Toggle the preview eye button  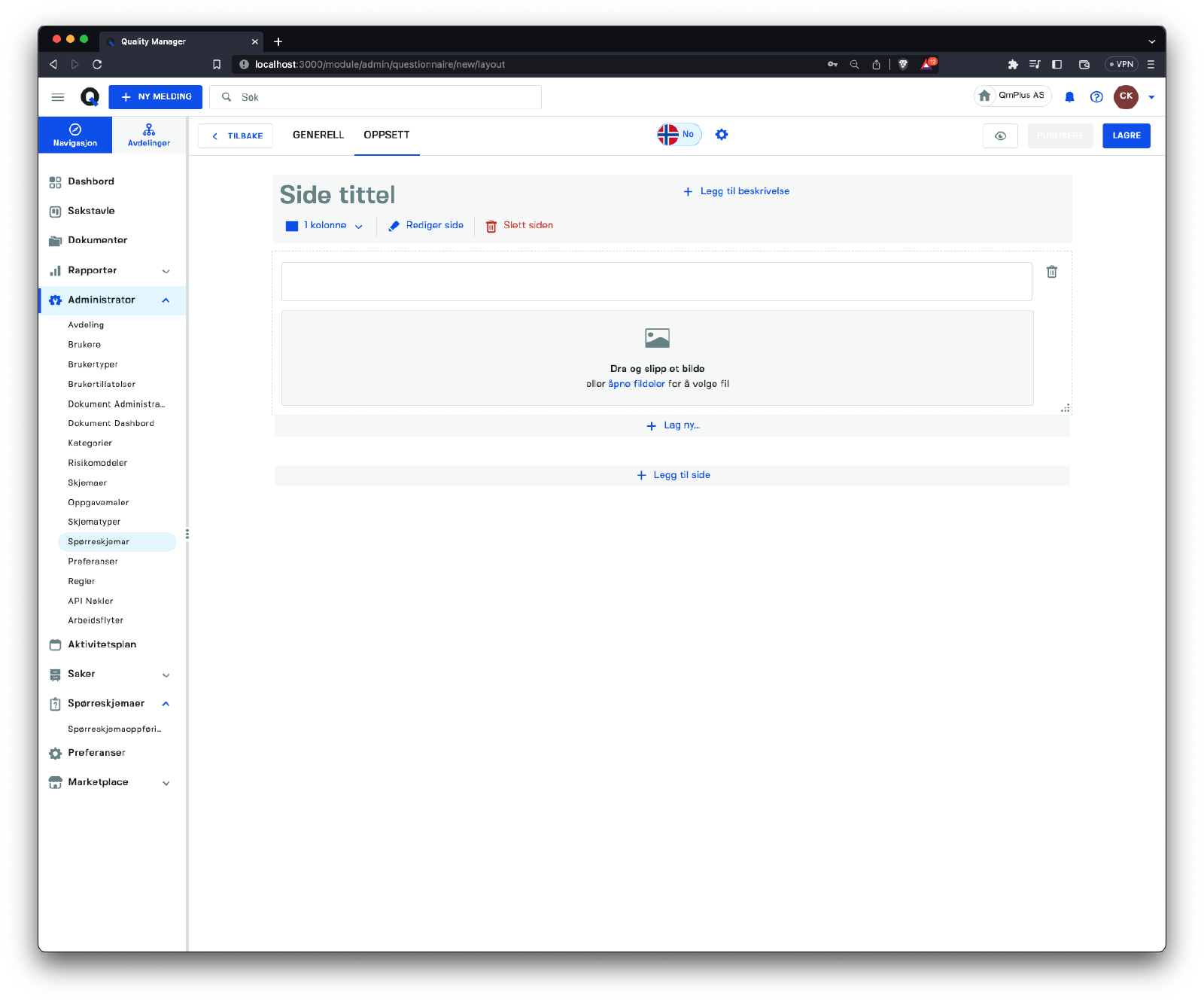[1000, 136]
